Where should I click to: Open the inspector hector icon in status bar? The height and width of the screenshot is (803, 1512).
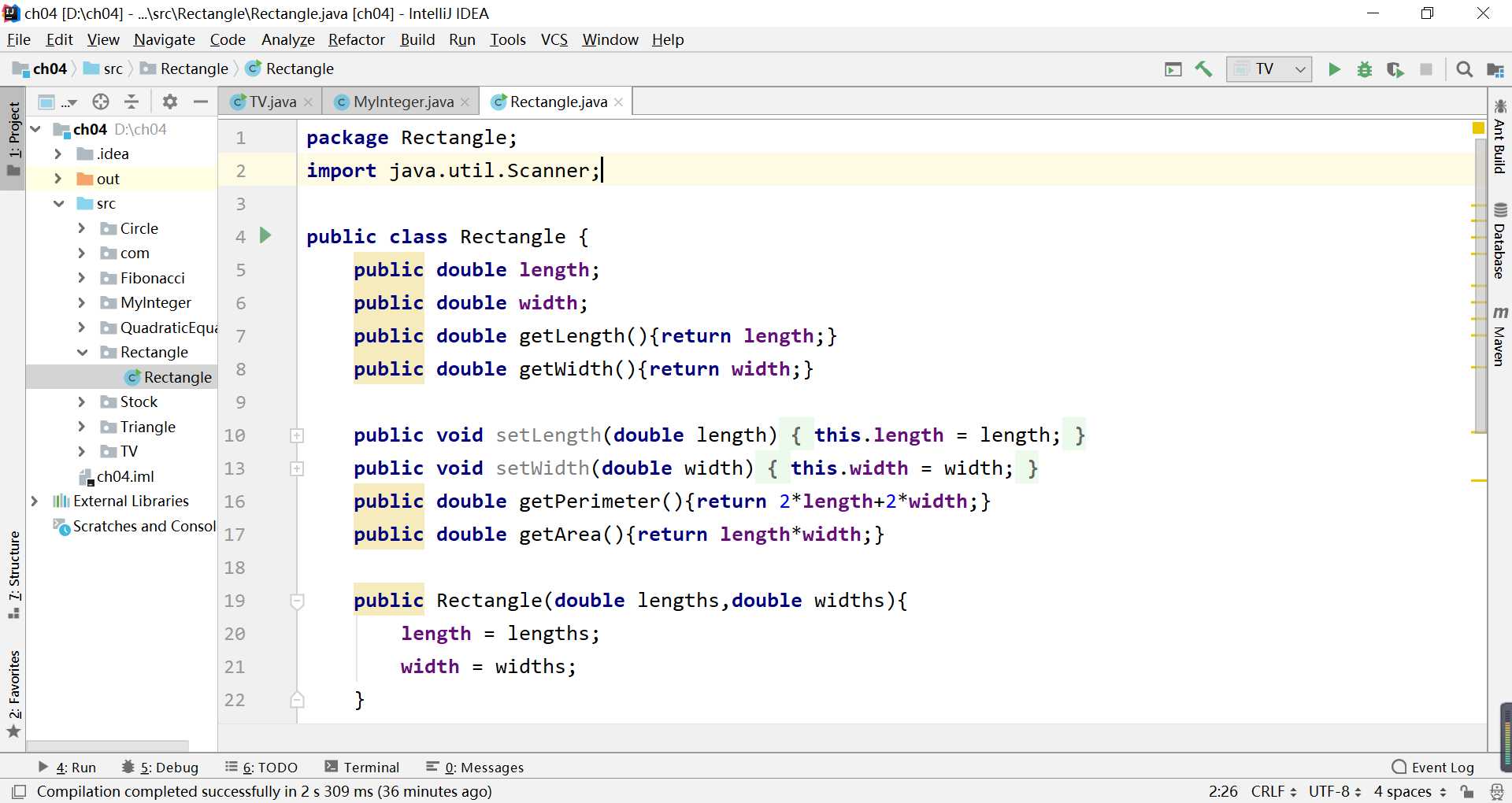click(x=1496, y=791)
